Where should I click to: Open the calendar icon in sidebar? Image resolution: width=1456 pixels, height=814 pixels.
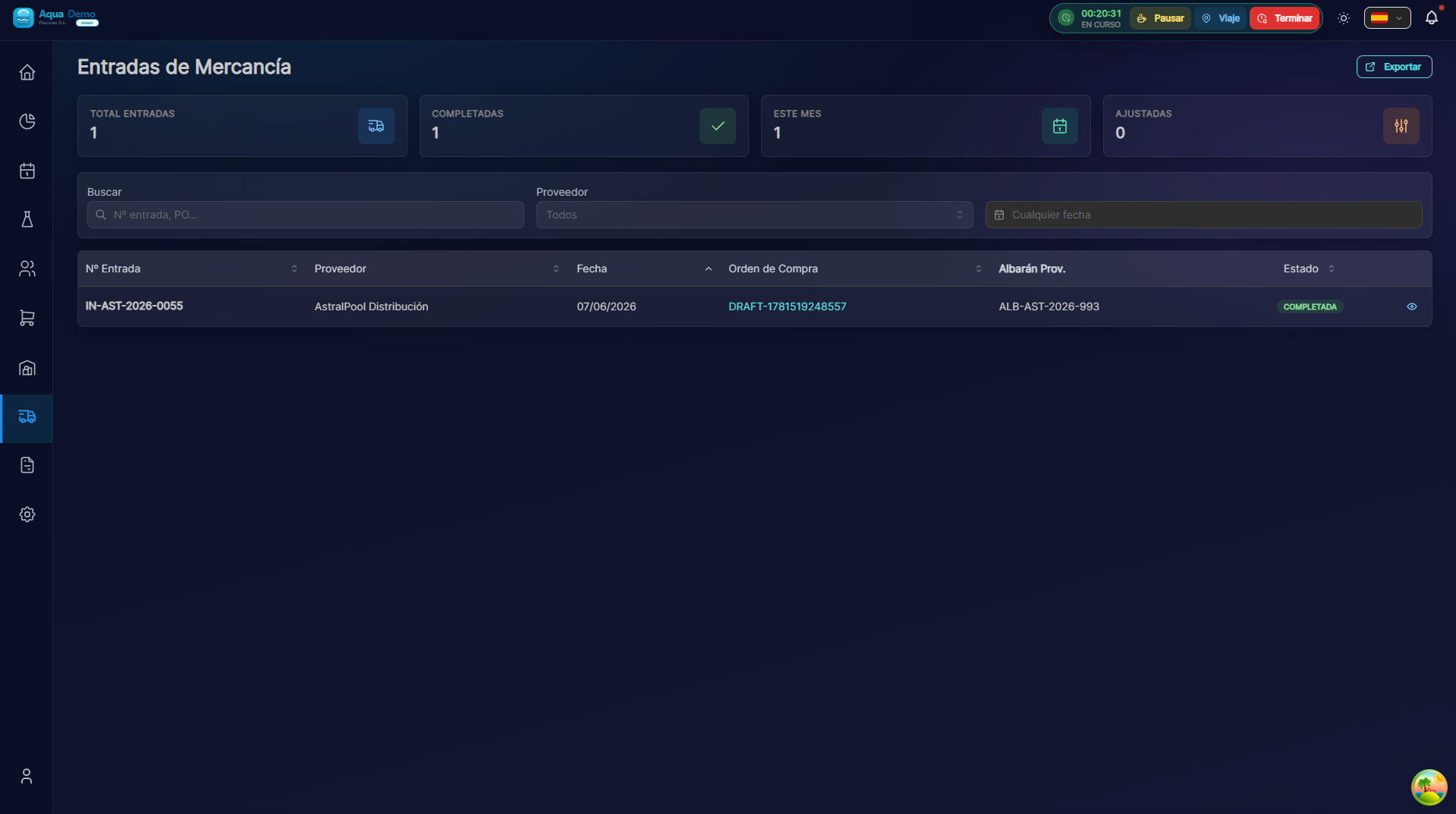(x=27, y=171)
